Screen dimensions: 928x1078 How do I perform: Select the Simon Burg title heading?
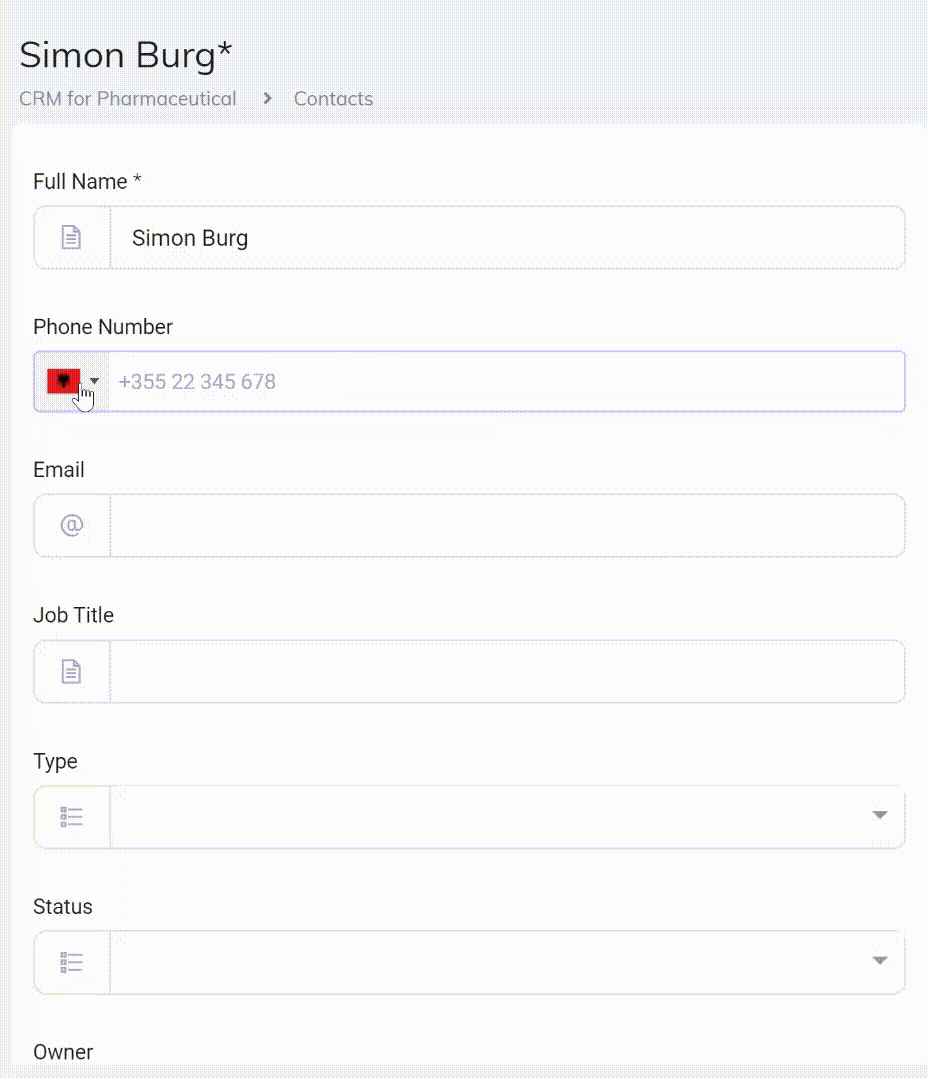(x=125, y=55)
